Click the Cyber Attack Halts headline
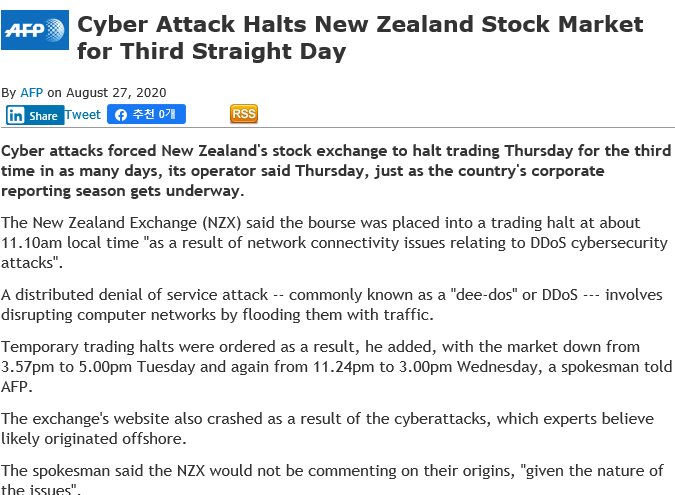Image resolution: width=675 pixels, height=495 pixels. click(x=360, y=37)
